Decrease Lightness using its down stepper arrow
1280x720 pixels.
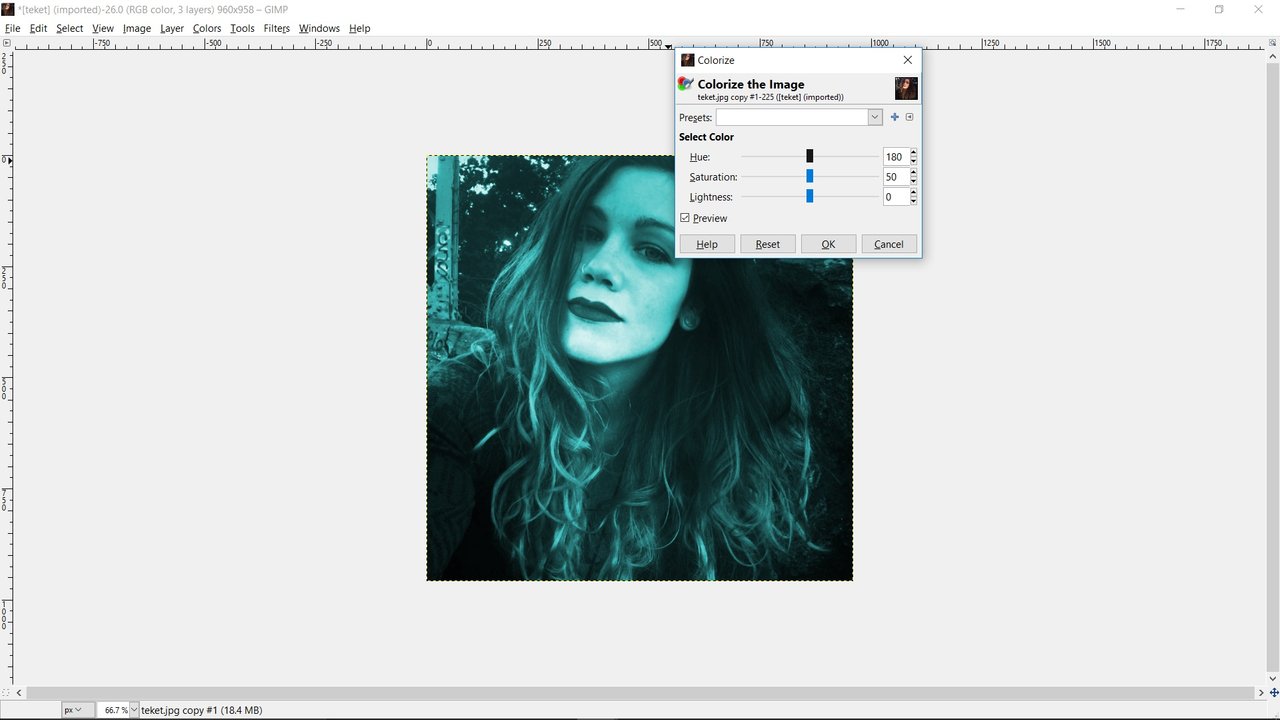[x=912, y=201]
